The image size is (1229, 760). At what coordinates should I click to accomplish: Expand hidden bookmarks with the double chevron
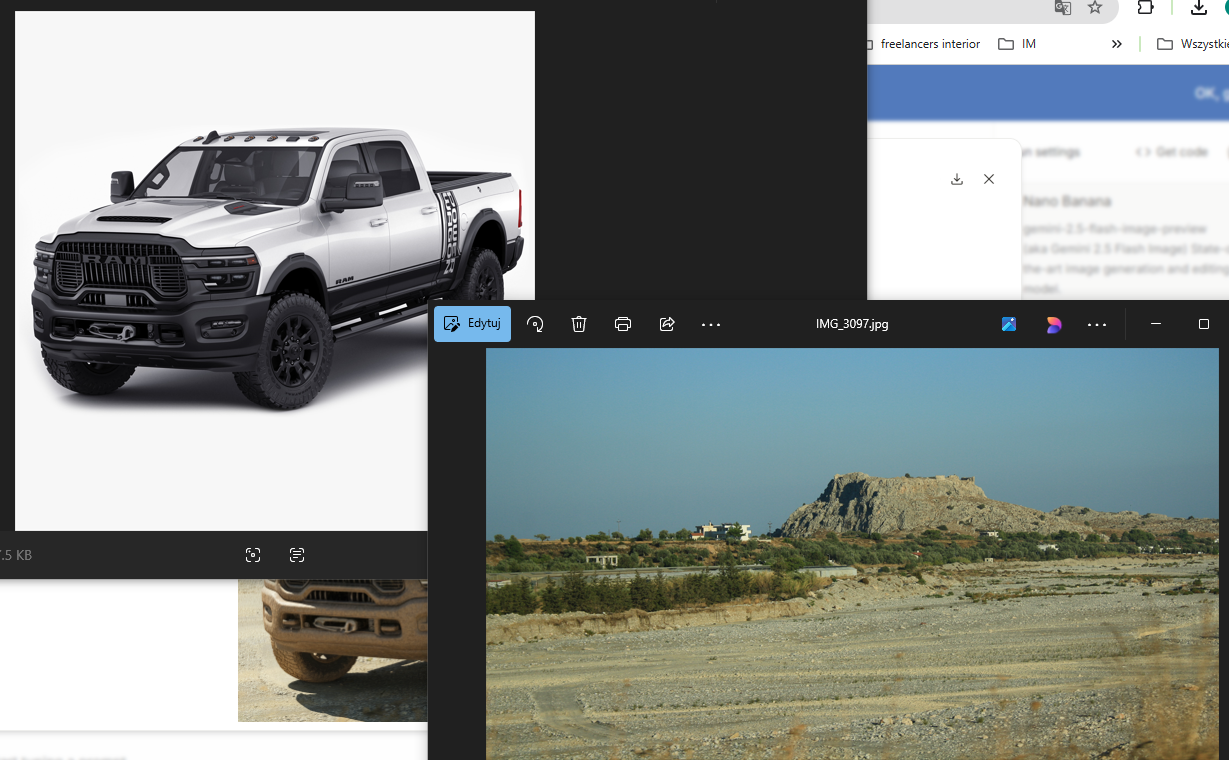coord(1117,44)
